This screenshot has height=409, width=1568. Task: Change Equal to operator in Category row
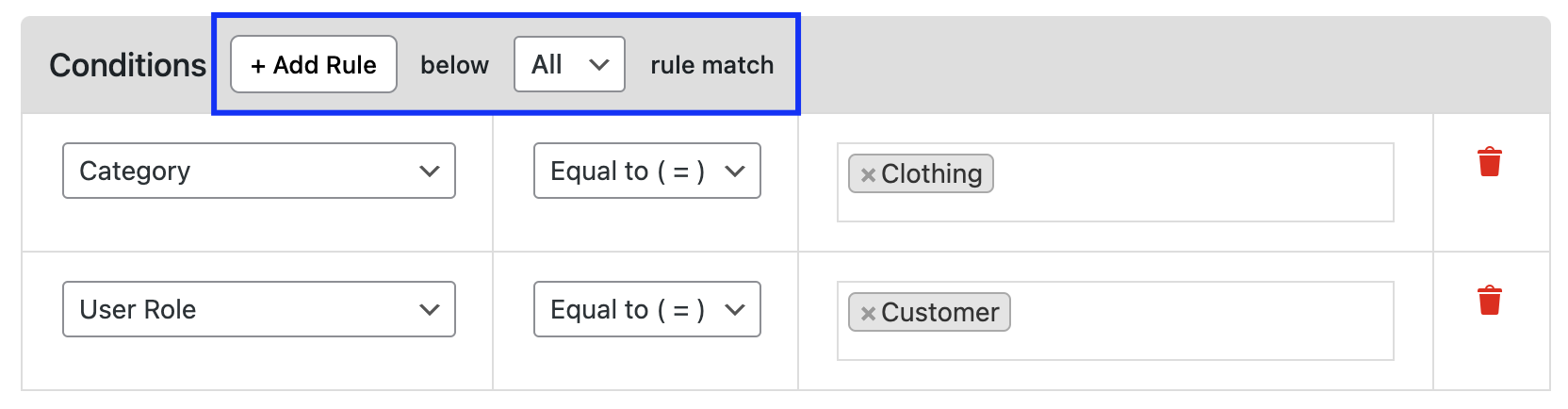pos(647,171)
